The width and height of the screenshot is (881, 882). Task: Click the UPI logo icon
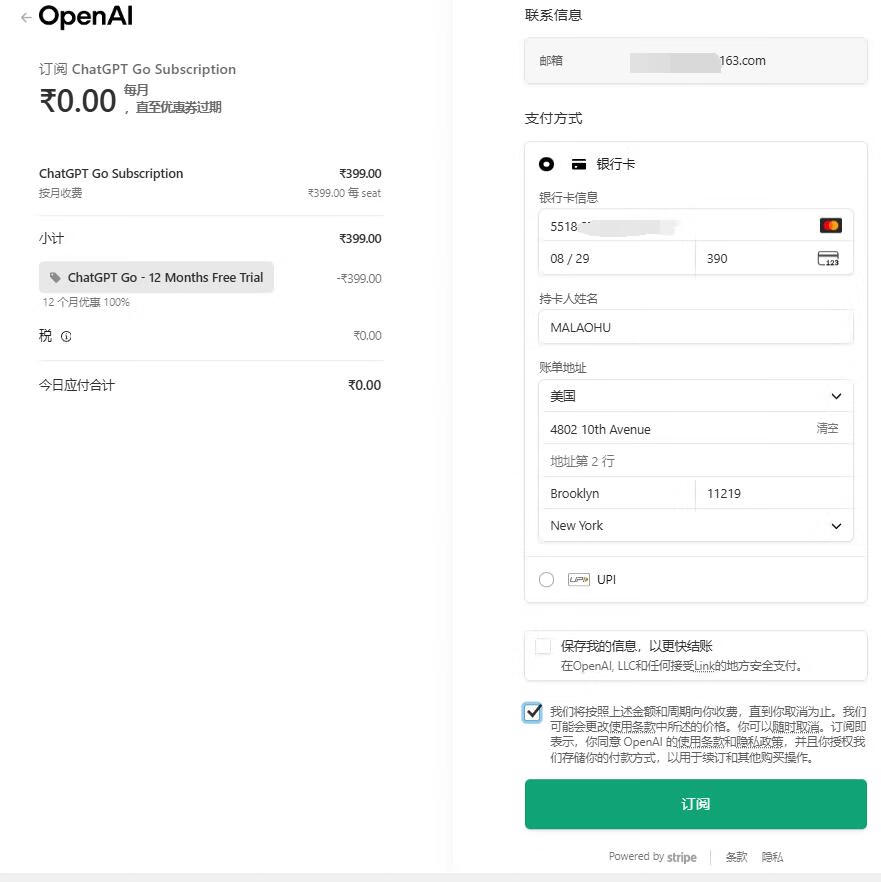[578, 580]
